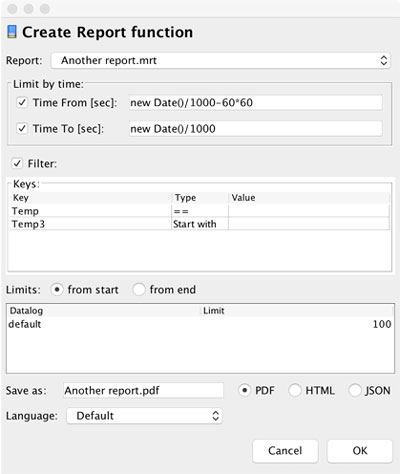Click the Time From expression field
400x474 pixels.
[x=256, y=103]
